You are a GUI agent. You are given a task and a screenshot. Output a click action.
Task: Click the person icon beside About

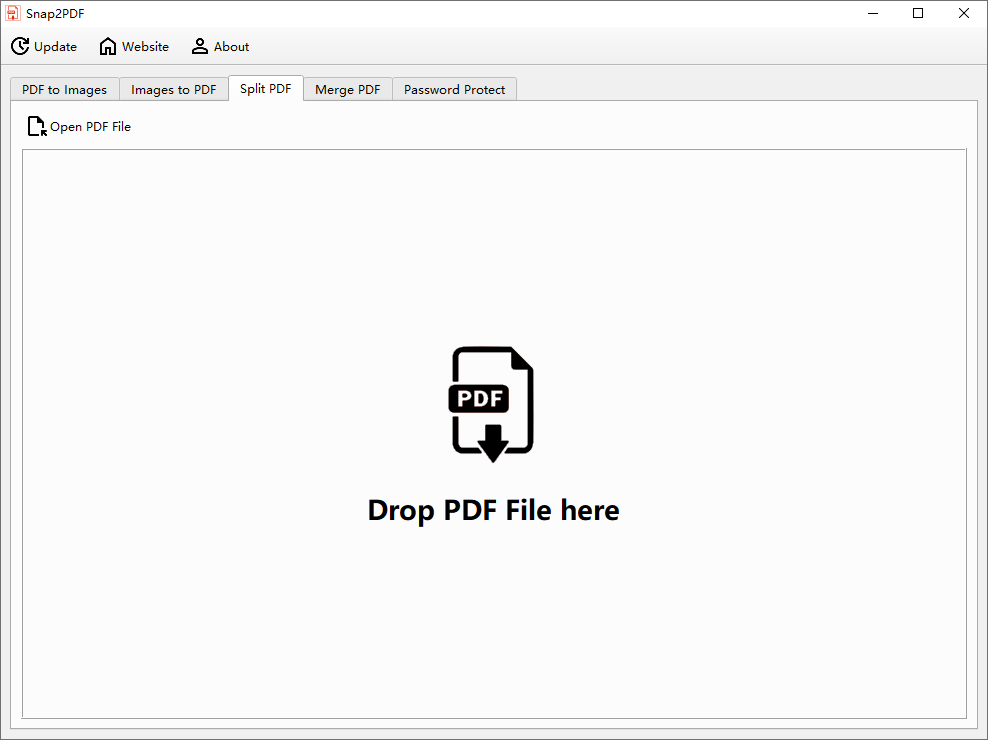(x=200, y=47)
